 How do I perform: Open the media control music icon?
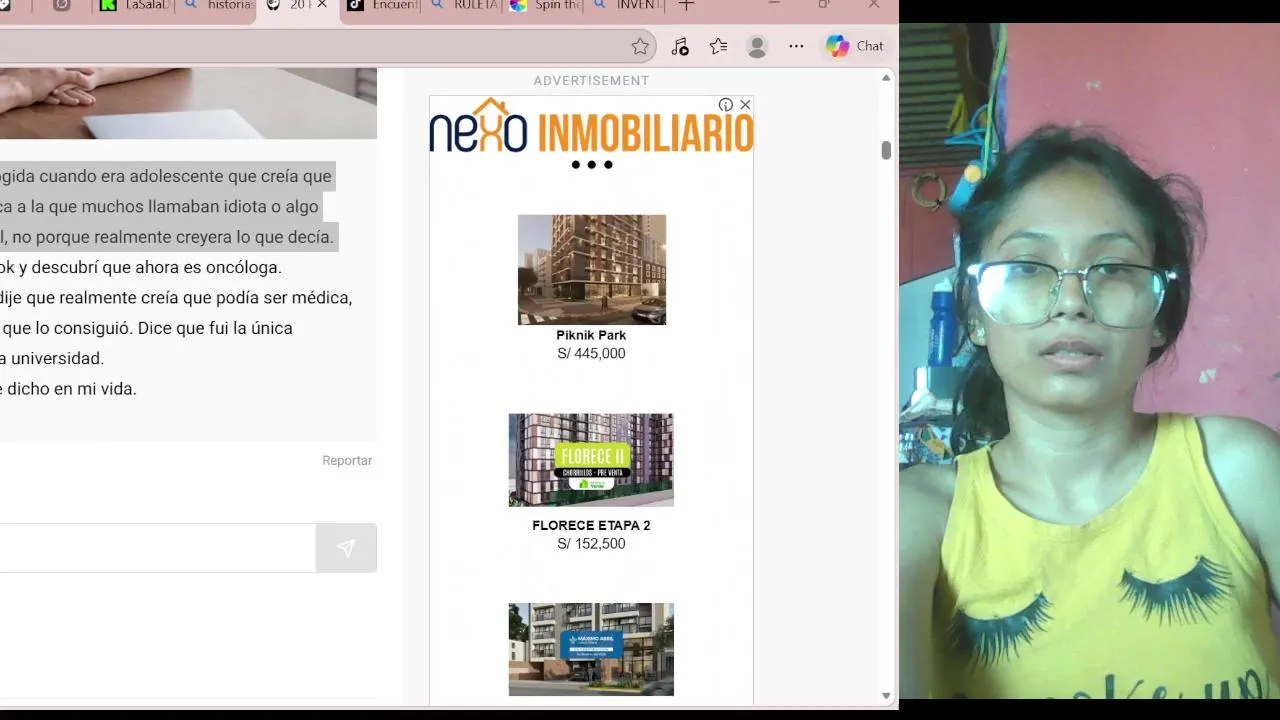[x=680, y=46]
